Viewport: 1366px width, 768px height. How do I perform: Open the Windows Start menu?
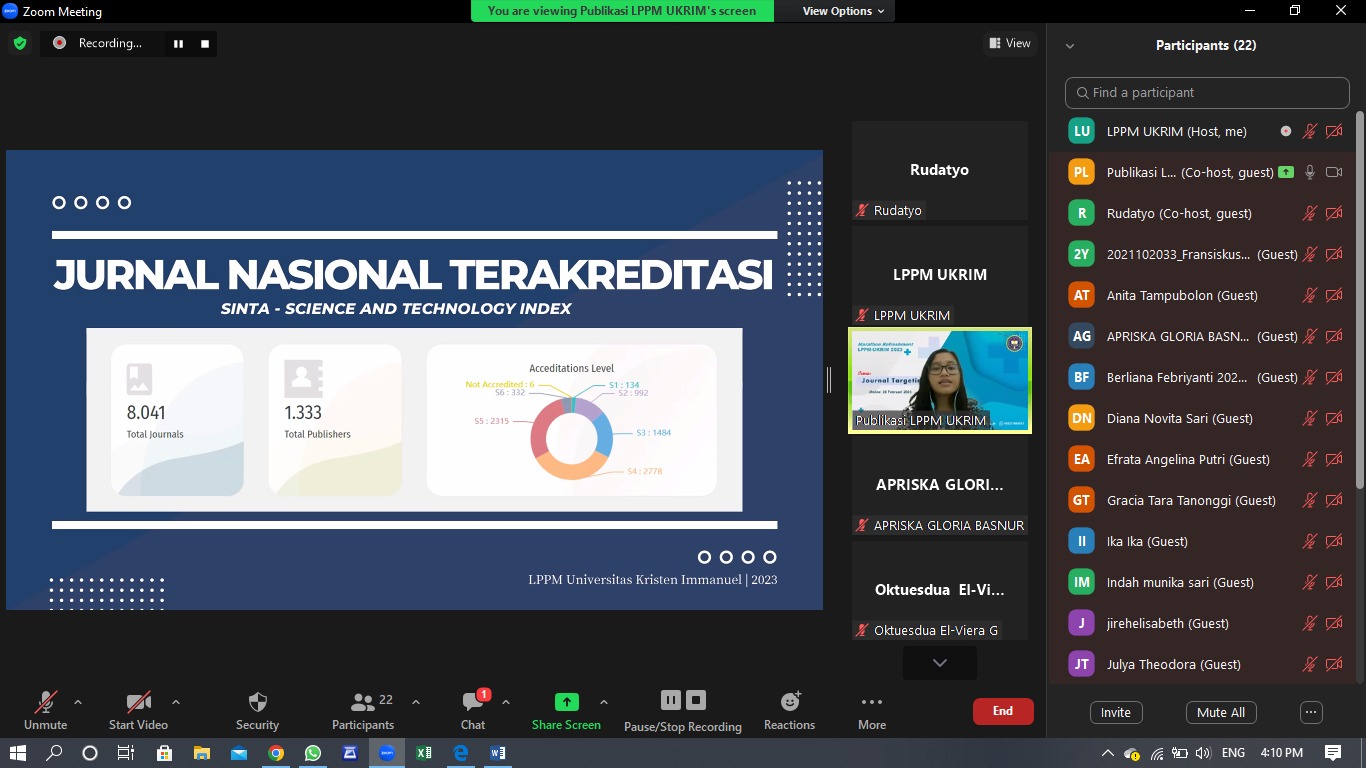[x=18, y=753]
